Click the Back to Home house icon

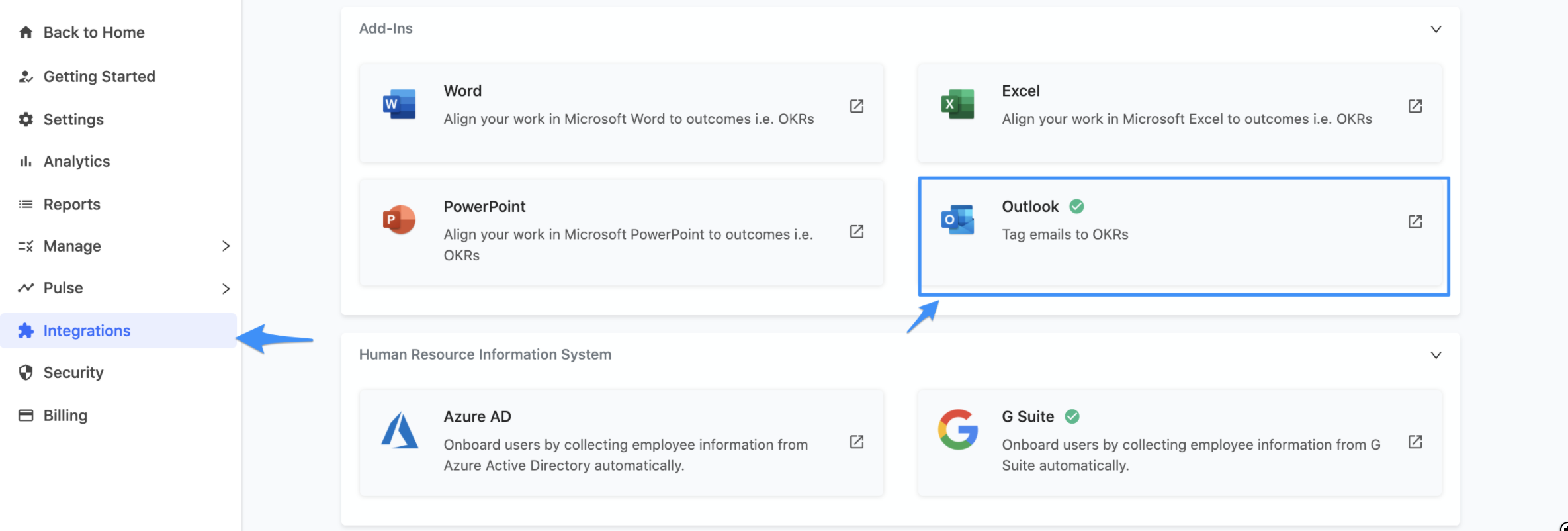coord(26,32)
